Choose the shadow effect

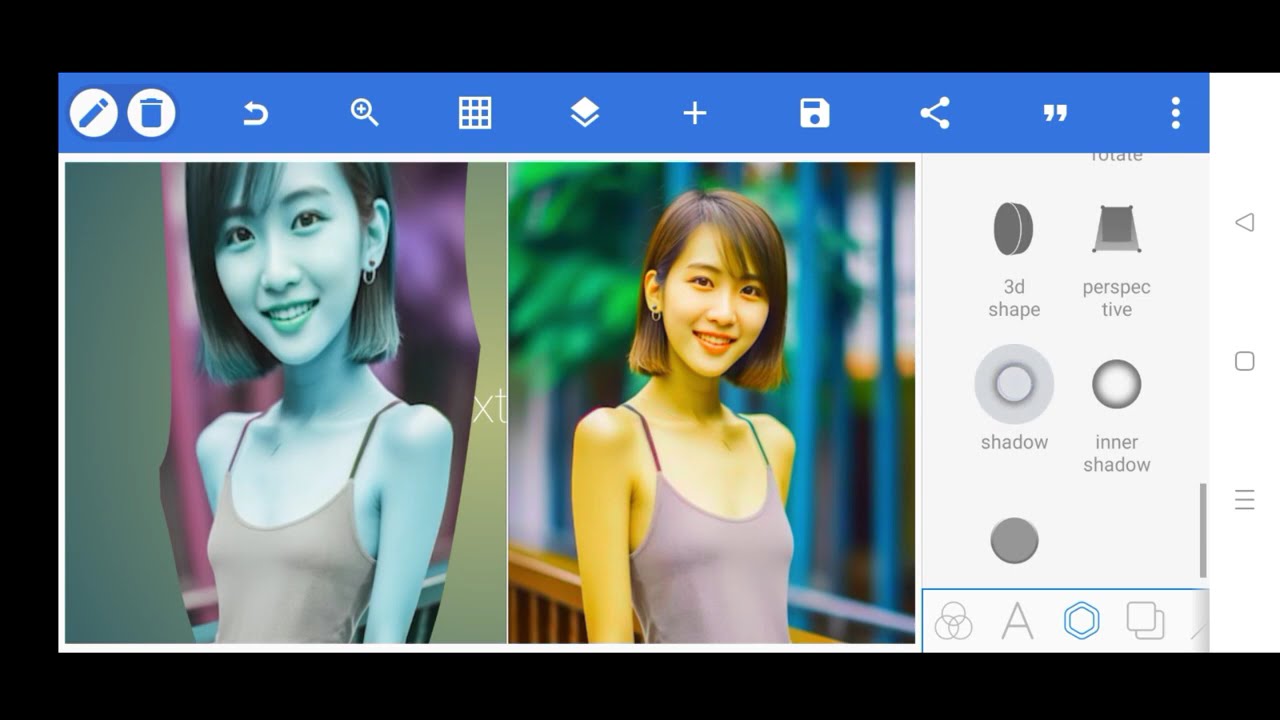tap(1014, 384)
